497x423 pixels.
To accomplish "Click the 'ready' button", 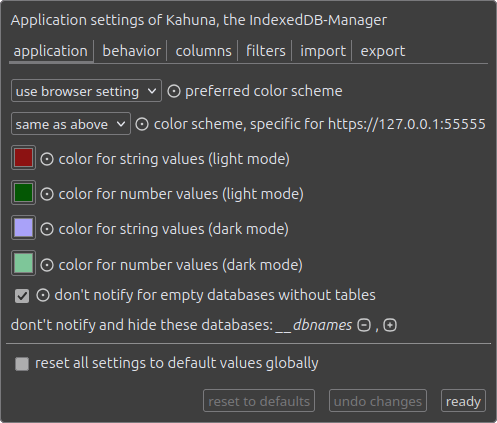I will [463, 401].
